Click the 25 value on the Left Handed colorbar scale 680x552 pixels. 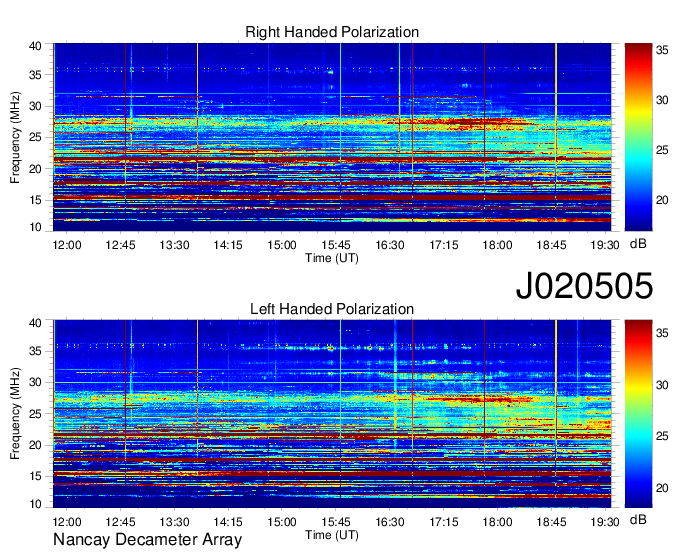662,436
